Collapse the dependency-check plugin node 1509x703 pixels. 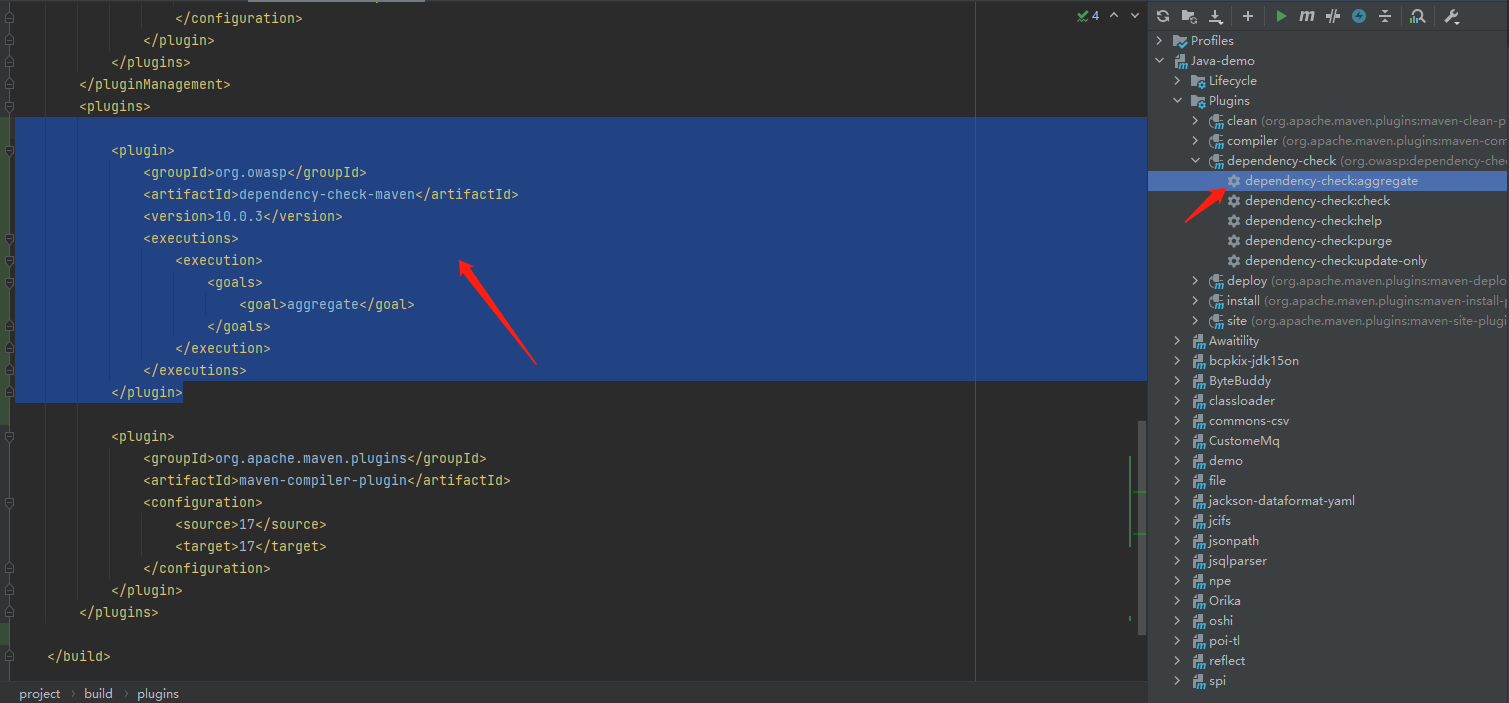point(1195,161)
